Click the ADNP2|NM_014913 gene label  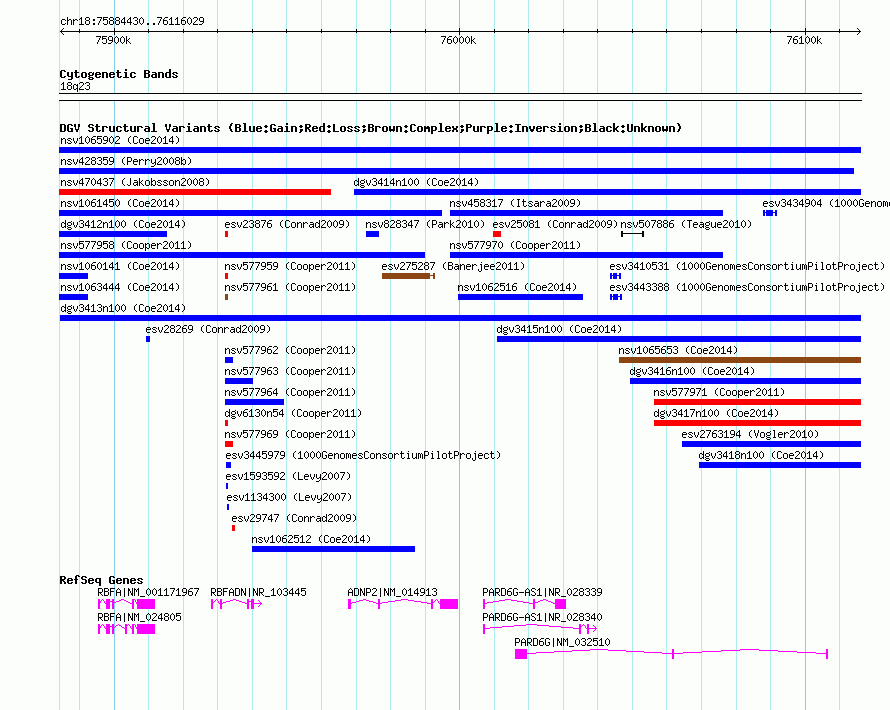(x=392, y=593)
